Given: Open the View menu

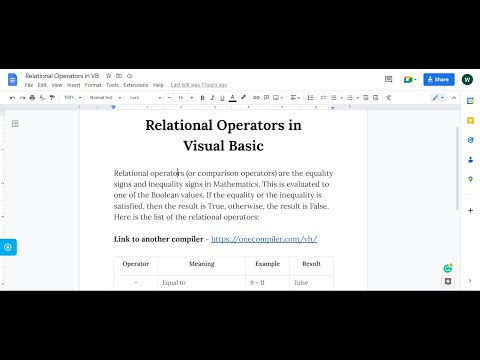Looking at the screenshot, I should 57,85.
